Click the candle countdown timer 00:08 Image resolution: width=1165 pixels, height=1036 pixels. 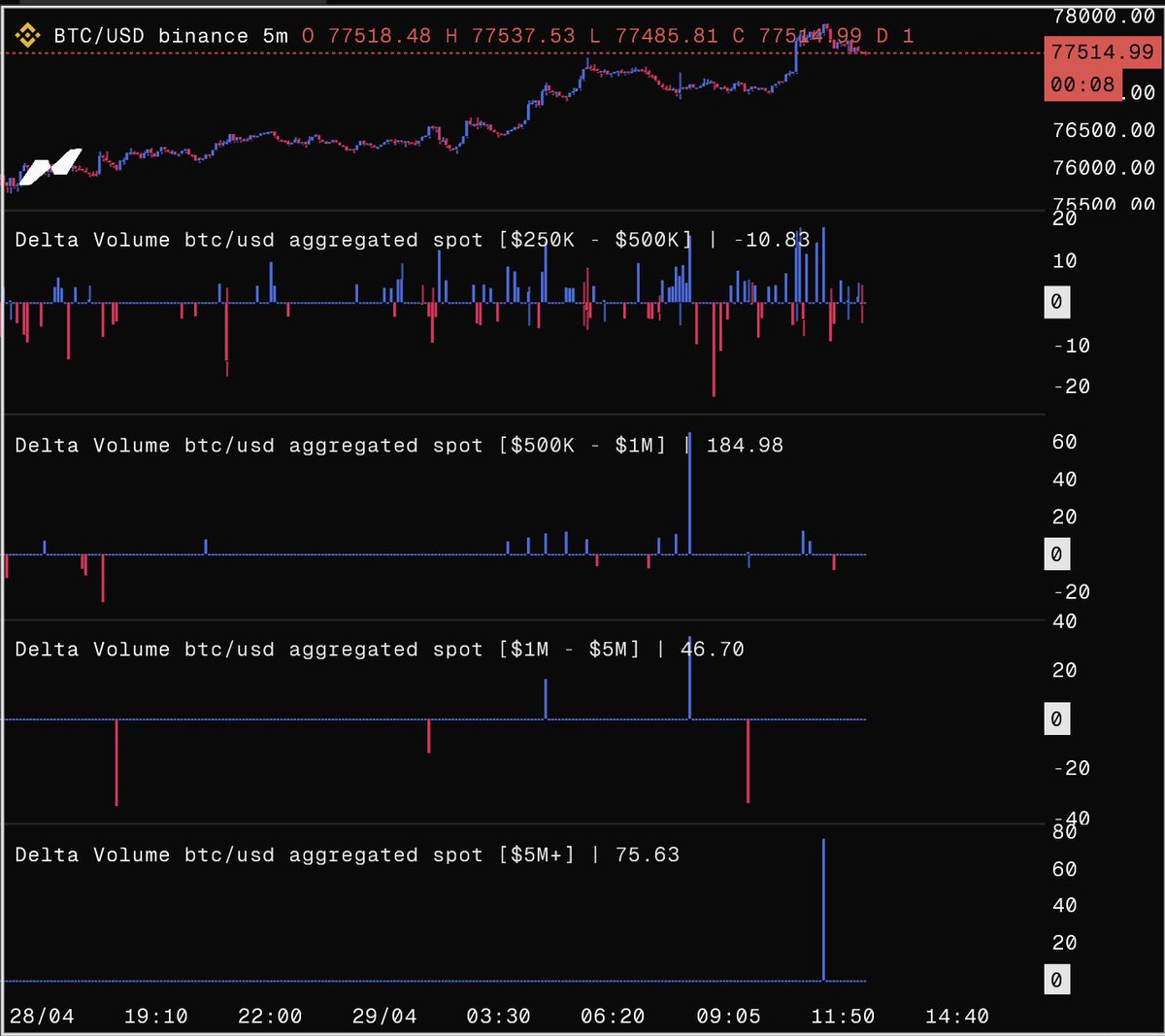pyautogui.click(x=1082, y=84)
